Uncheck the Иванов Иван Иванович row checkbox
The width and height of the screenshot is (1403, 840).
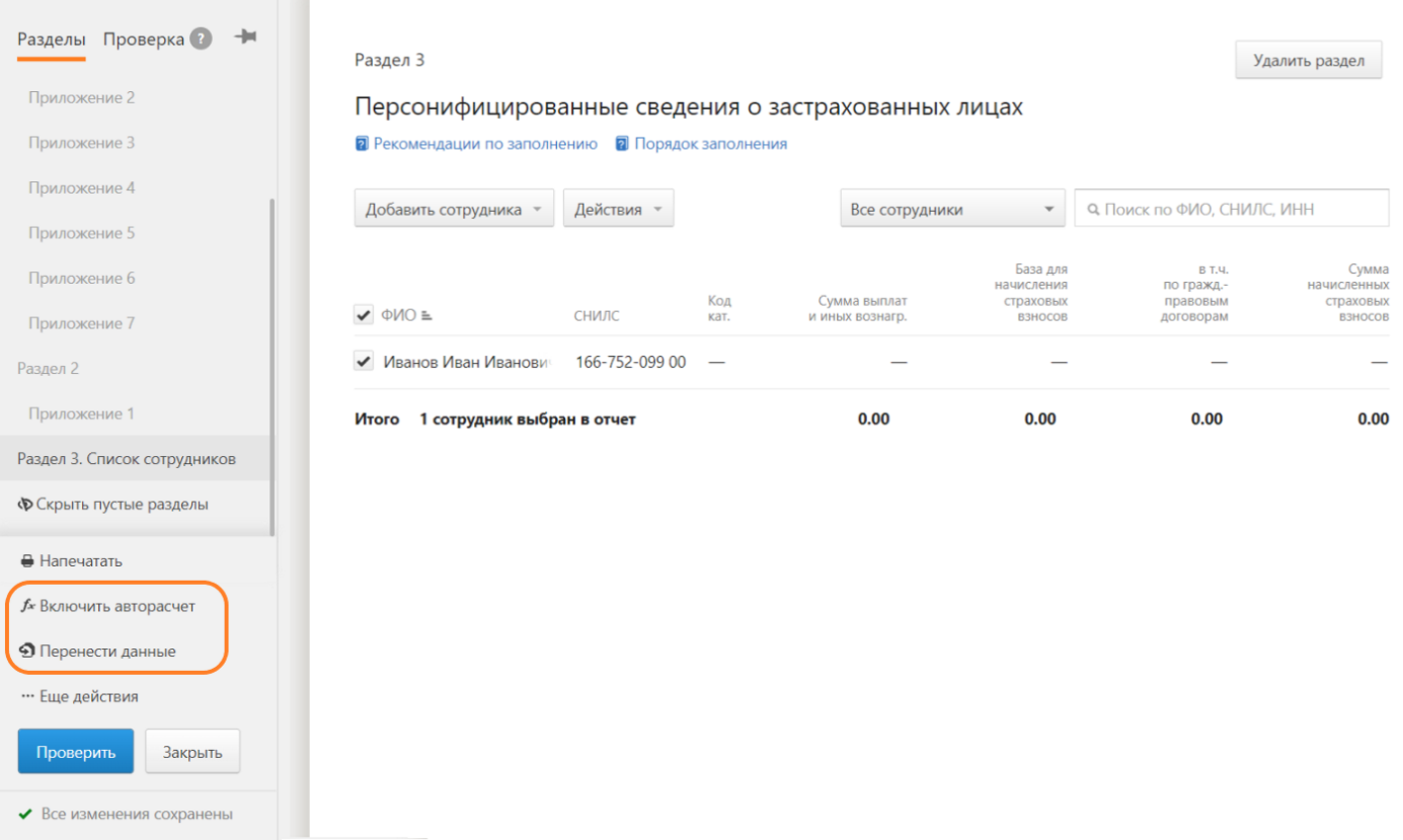(363, 362)
